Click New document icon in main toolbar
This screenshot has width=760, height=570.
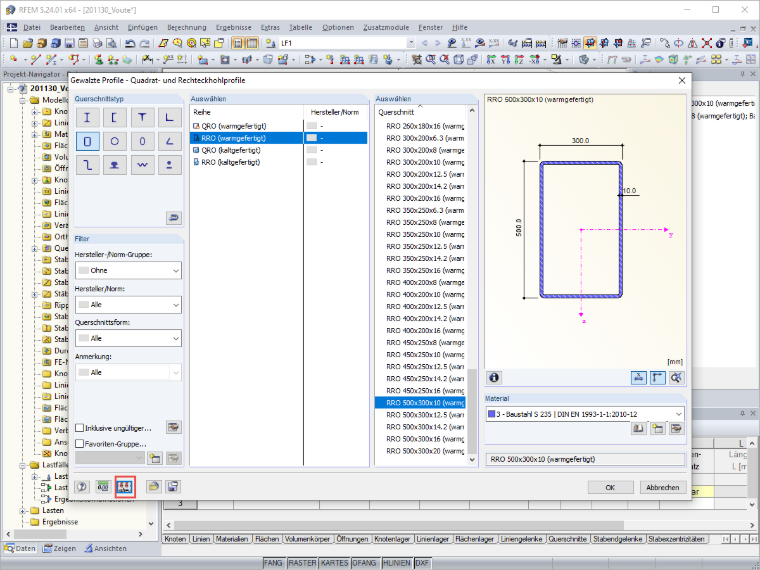(14, 43)
